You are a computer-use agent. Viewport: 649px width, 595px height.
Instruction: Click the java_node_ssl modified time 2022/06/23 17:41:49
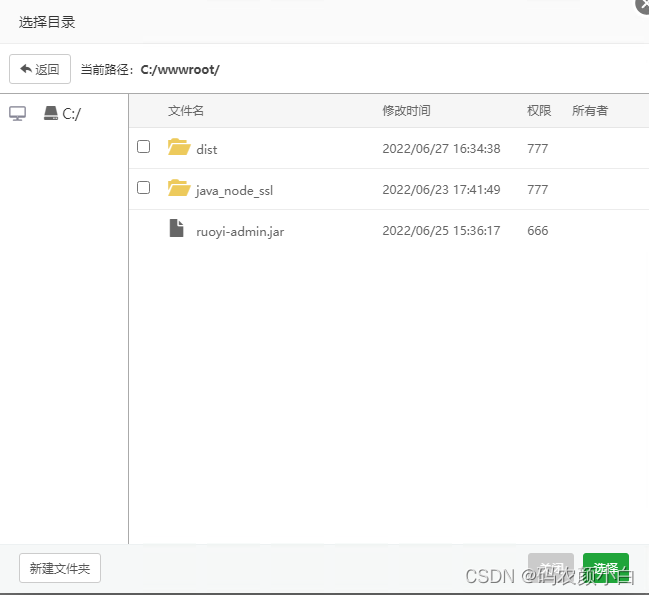tap(441, 190)
